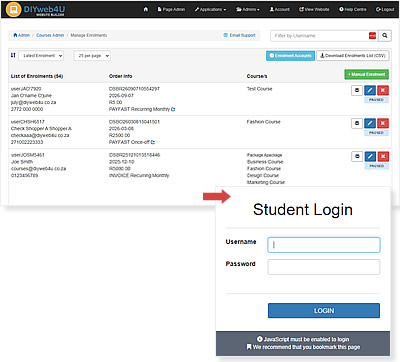The image size is (400, 362).
Task: Expand the Admins menu
Action: coord(248,9)
